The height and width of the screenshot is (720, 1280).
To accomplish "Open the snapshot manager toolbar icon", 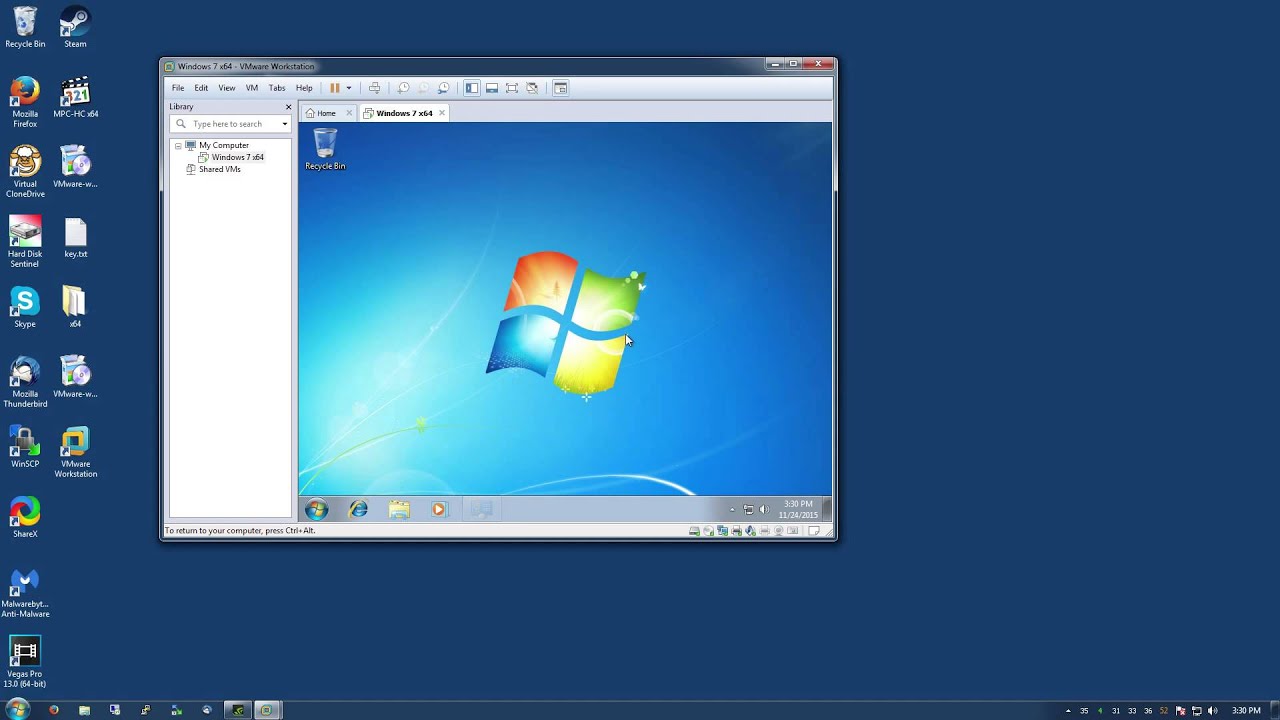I will (x=444, y=88).
